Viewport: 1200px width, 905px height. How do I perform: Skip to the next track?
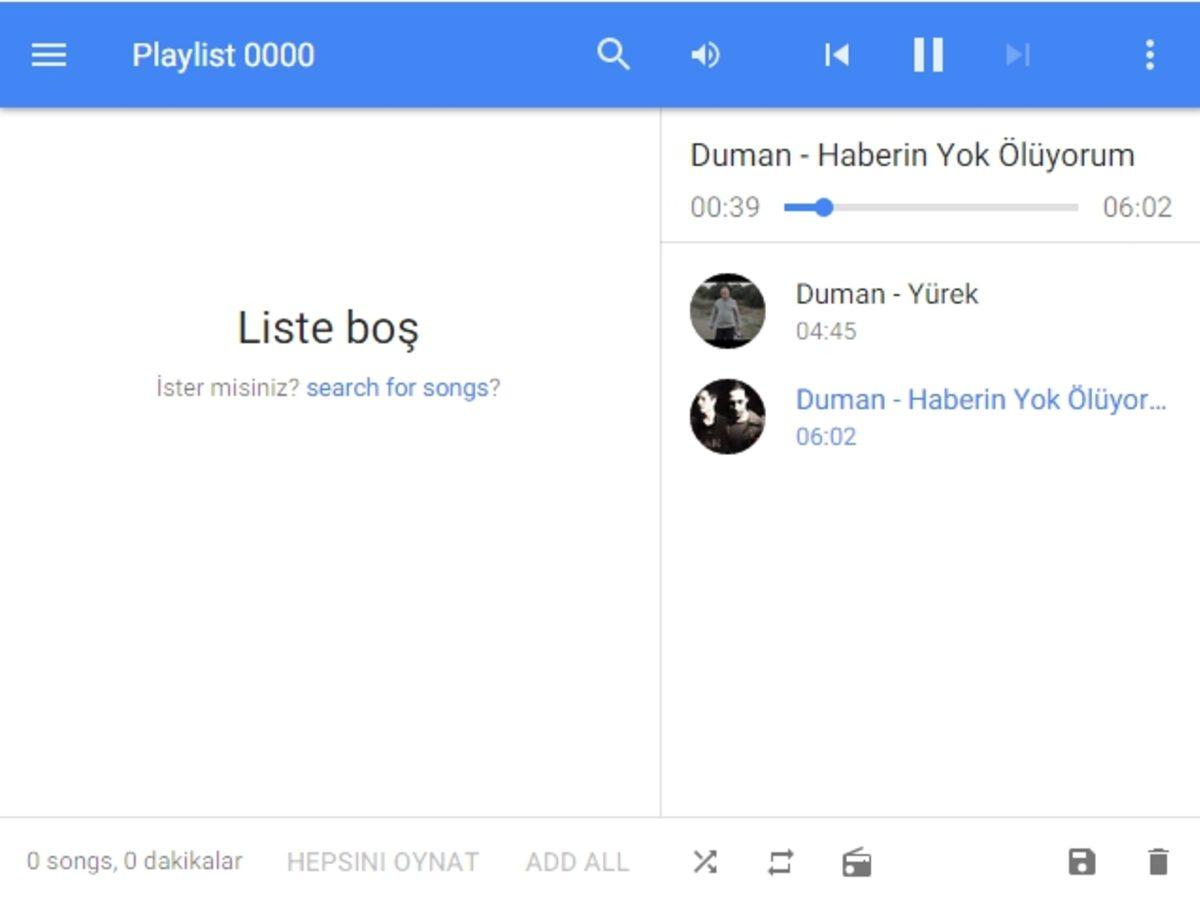pos(1017,55)
